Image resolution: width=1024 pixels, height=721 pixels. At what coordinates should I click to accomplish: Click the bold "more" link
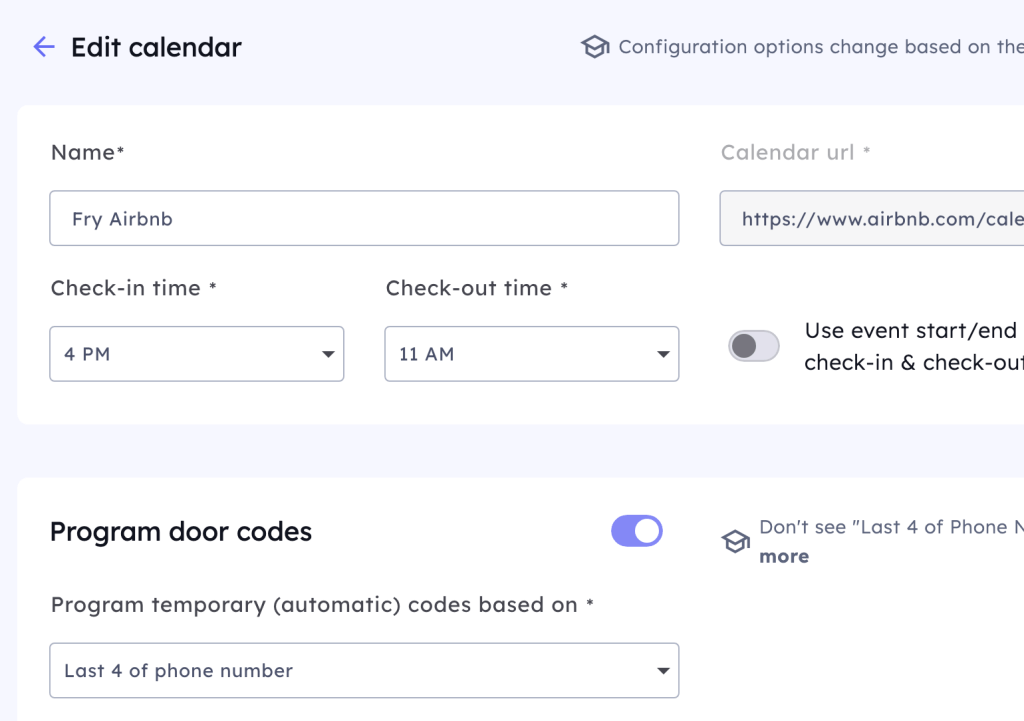[x=784, y=556]
